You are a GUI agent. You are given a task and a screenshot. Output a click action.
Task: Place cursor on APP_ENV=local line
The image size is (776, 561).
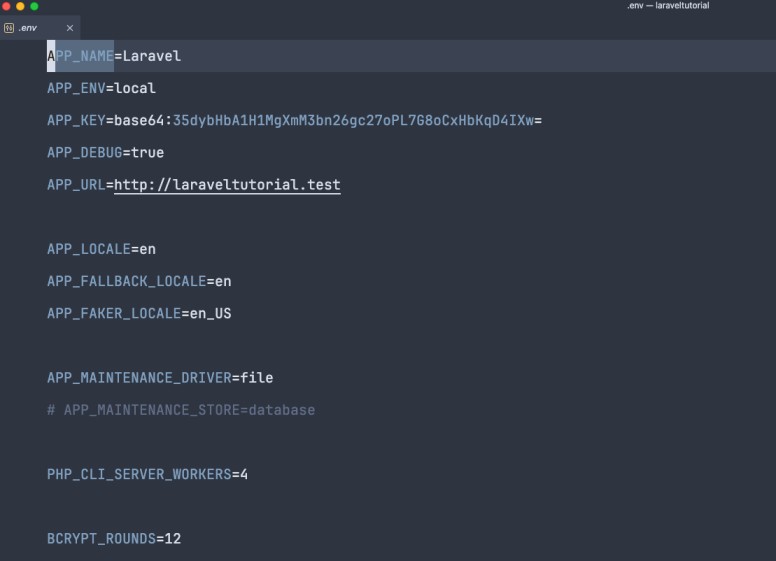[x=101, y=88]
